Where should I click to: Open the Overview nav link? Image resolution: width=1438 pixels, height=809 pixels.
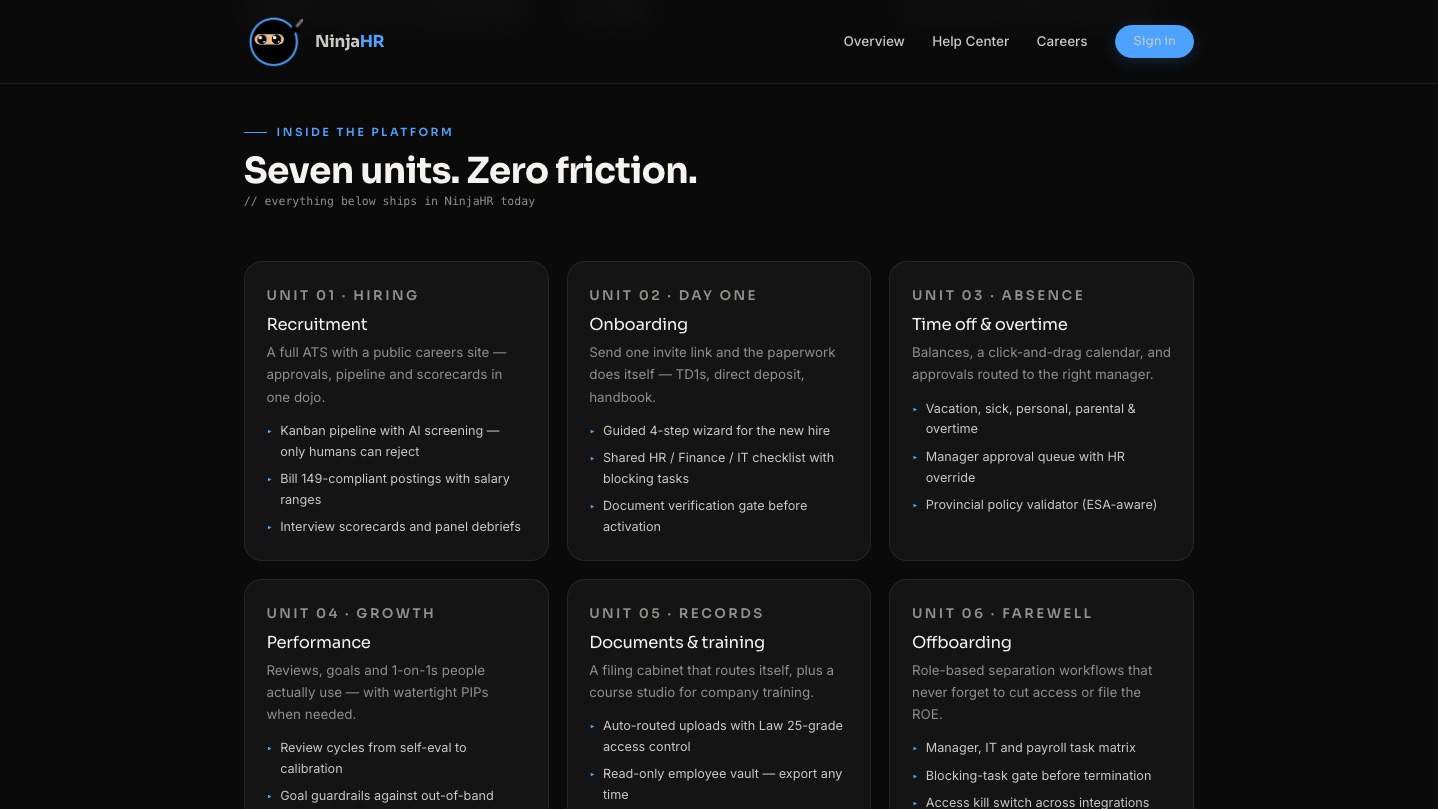[x=874, y=42]
